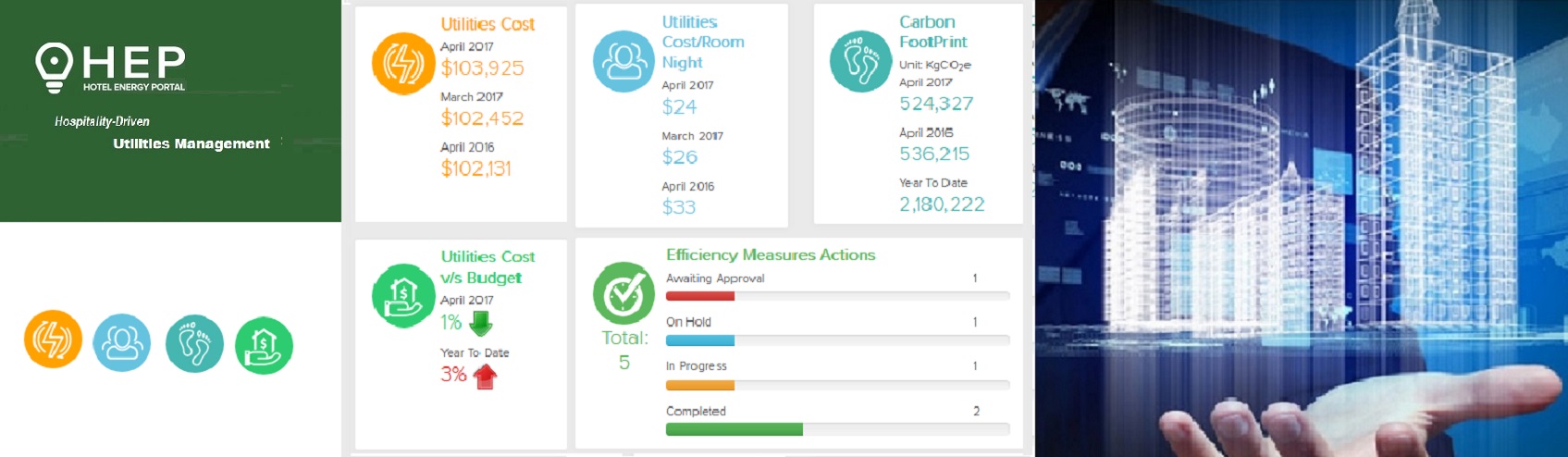Click the holographic building image
The width and height of the screenshot is (1568, 457).
(1301, 228)
